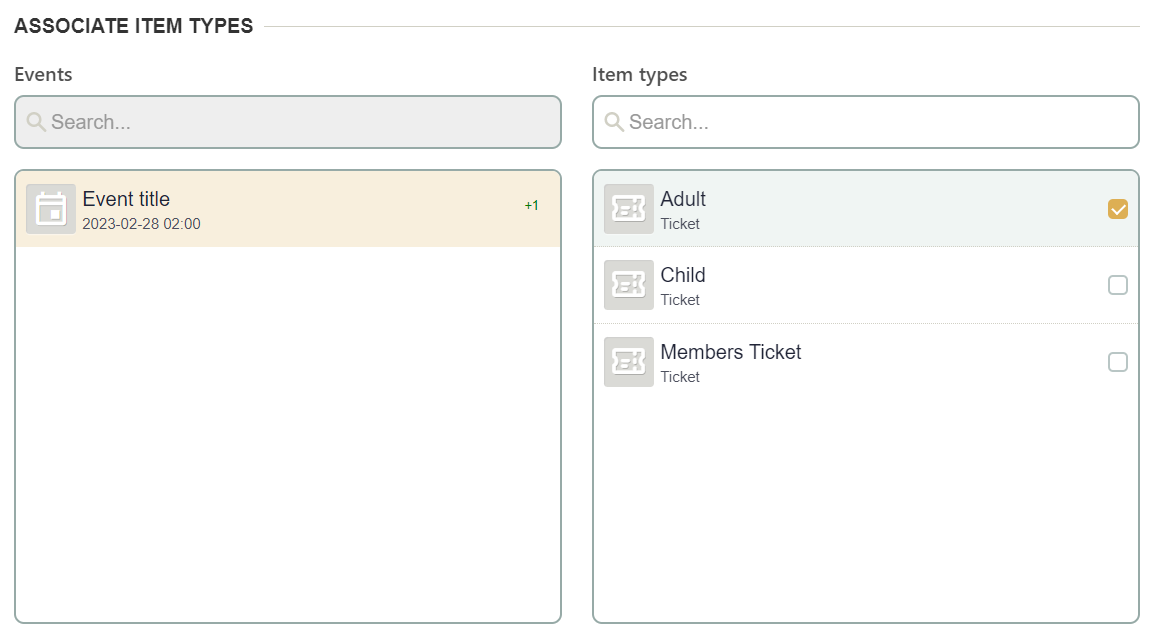This screenshot has height=639, width=1154.
Task: Click the Associate Item Types heading
Action: pos(134,26)
